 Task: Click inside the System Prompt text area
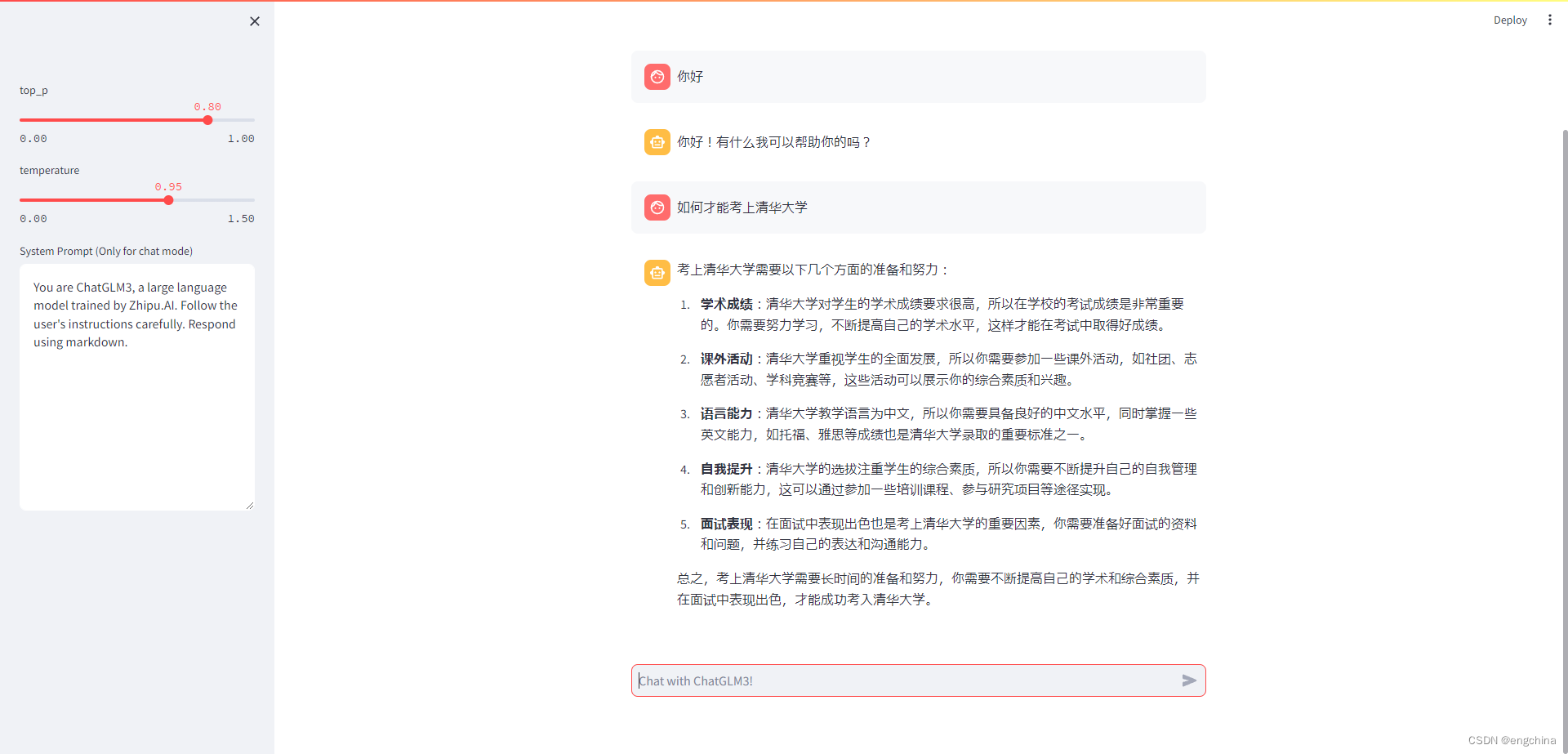coord(137,387)
